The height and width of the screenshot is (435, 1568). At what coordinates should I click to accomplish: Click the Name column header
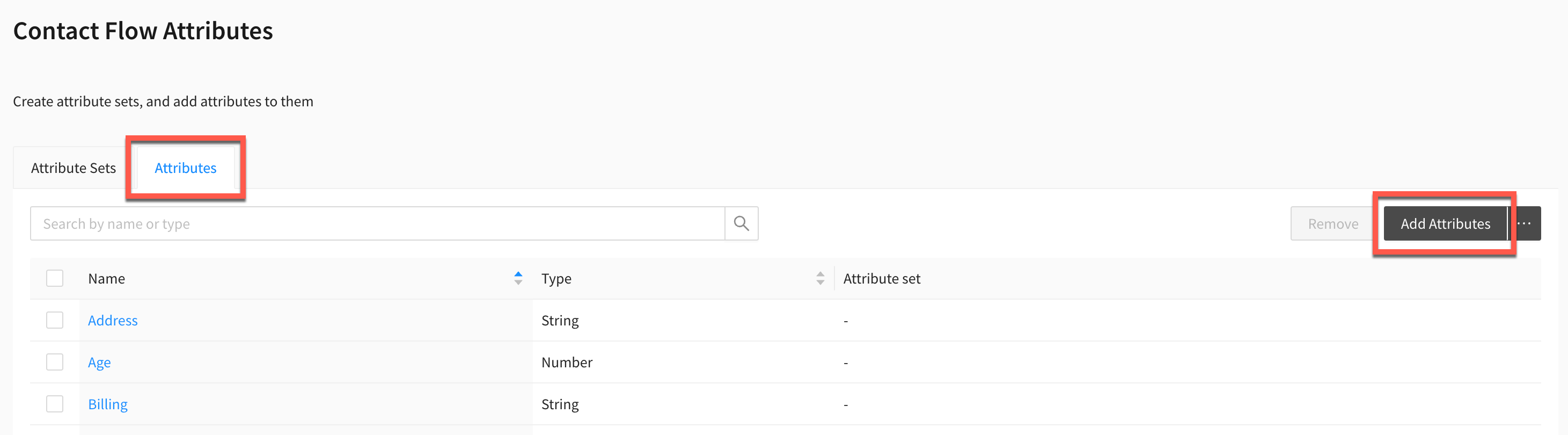click(107, 278)
